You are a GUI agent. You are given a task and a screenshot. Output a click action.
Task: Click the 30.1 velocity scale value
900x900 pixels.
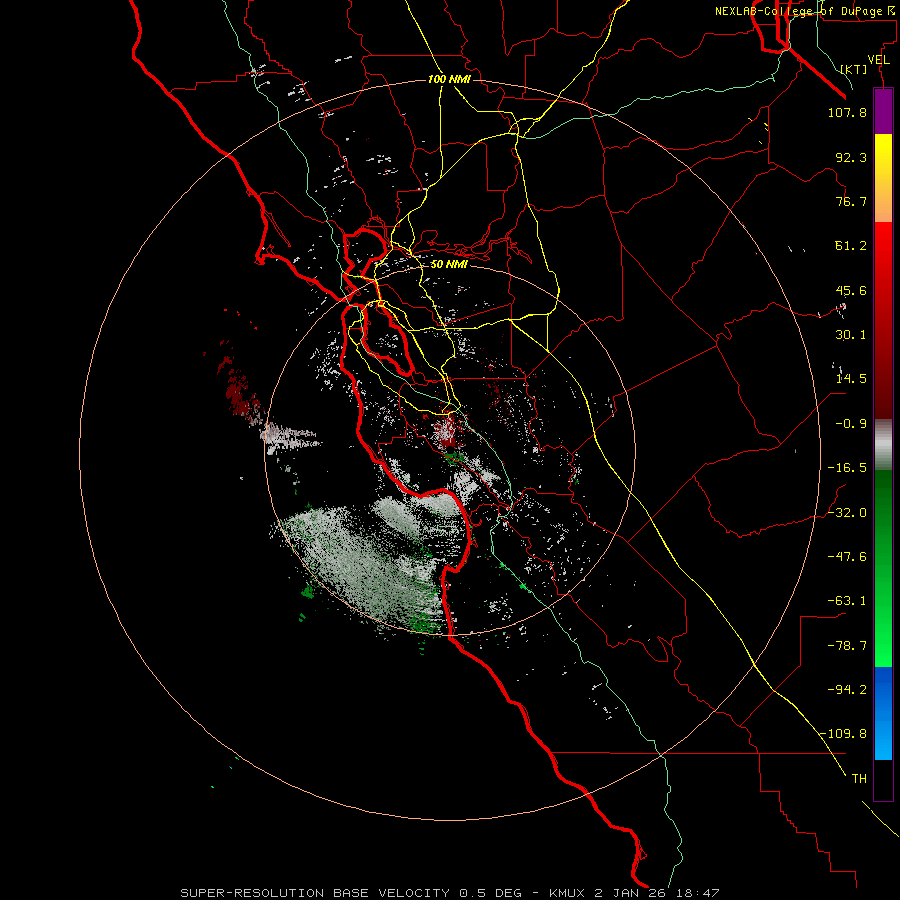[x=851, y=335]
